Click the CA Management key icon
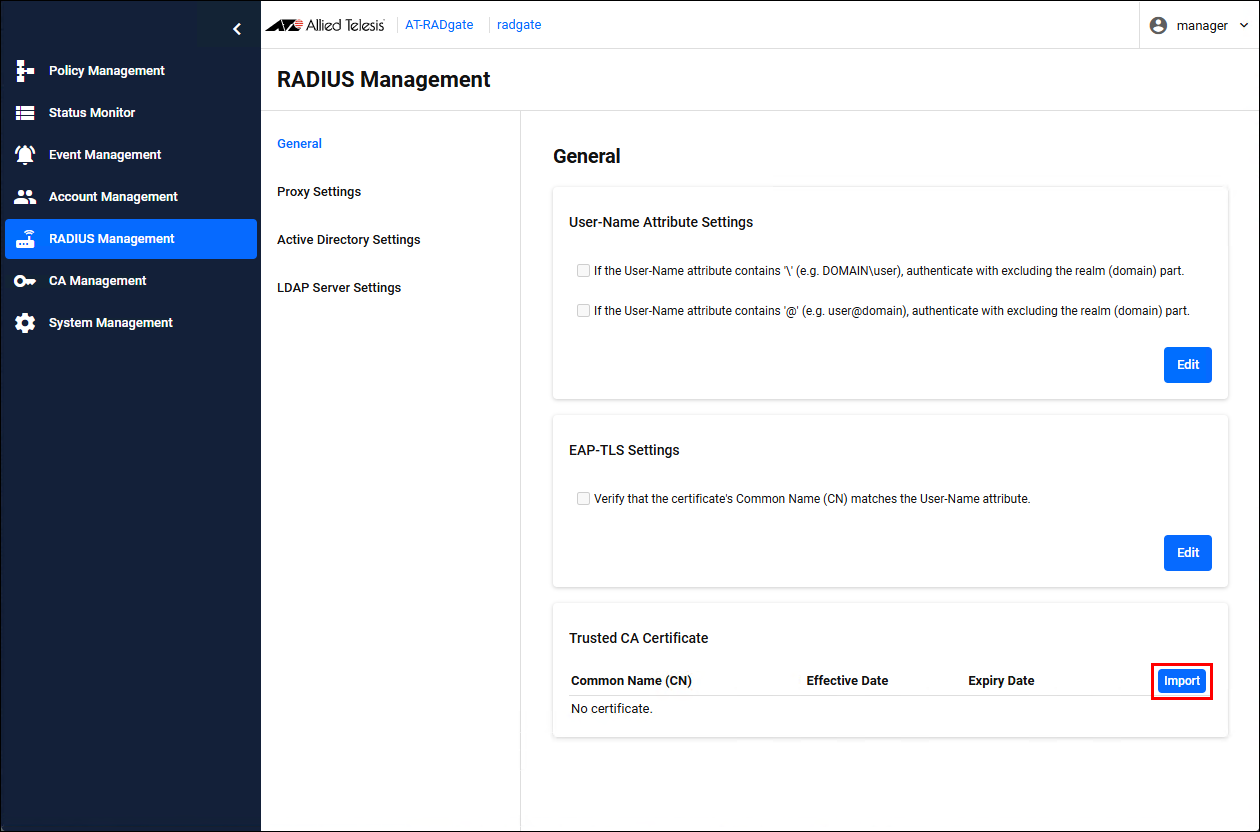The height and width of the screenshot is (832, 1260). click(x=25, y=281)
